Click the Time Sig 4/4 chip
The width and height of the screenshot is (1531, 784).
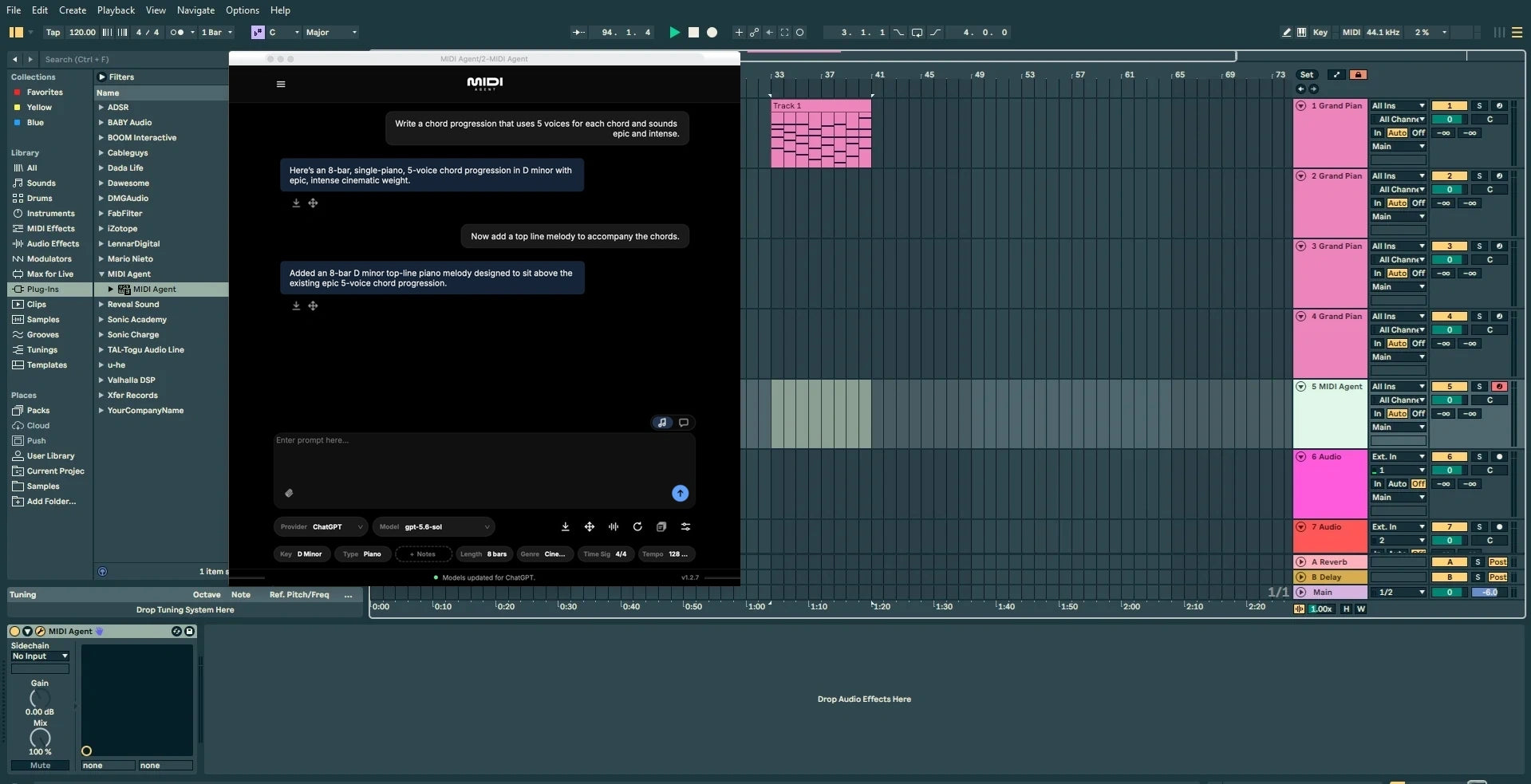click(605, 554)
